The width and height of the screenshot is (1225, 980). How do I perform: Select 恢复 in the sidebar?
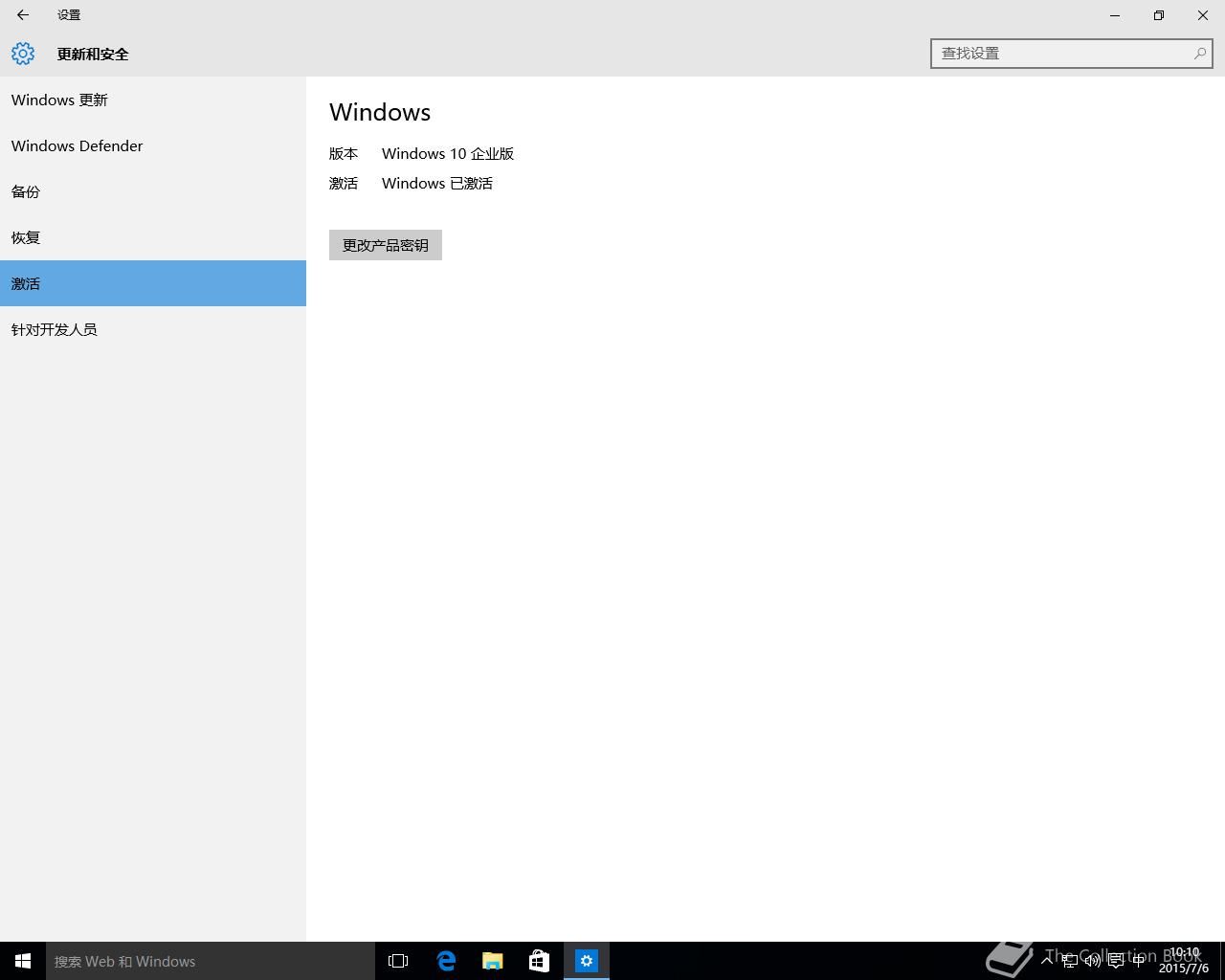tap(153, 237)
